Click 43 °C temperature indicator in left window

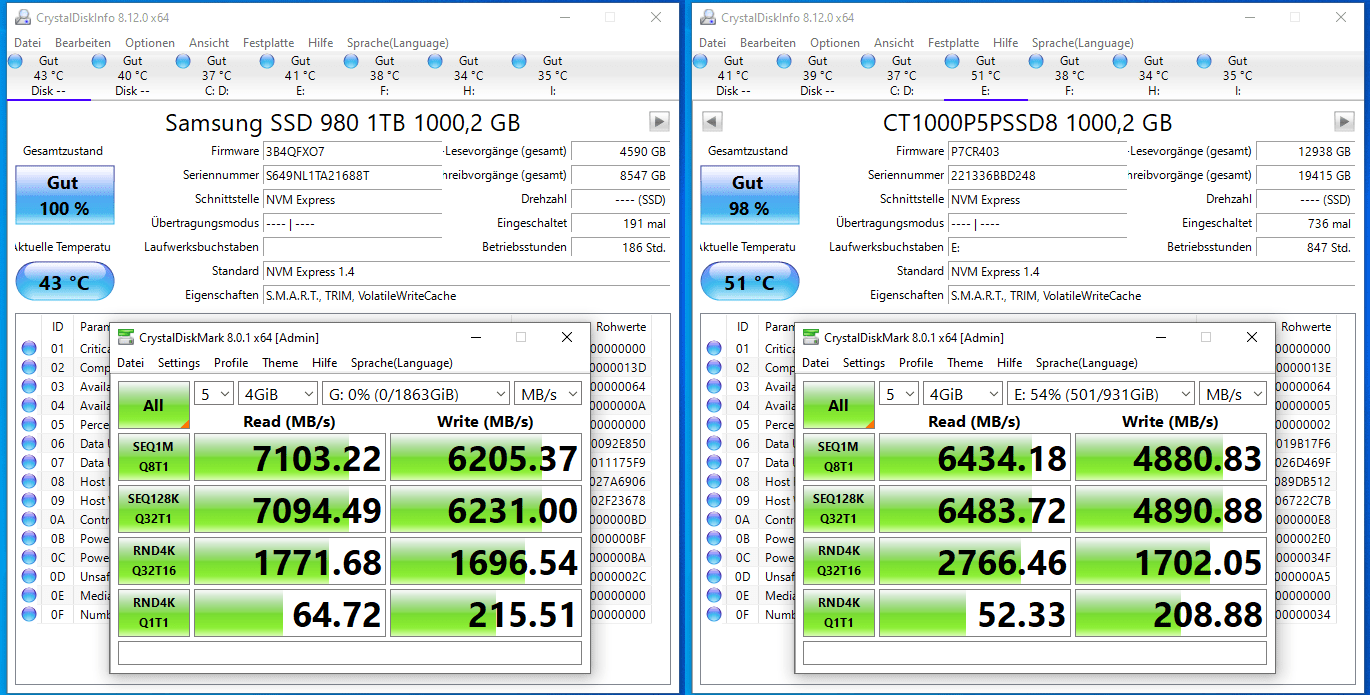(65, 282)
